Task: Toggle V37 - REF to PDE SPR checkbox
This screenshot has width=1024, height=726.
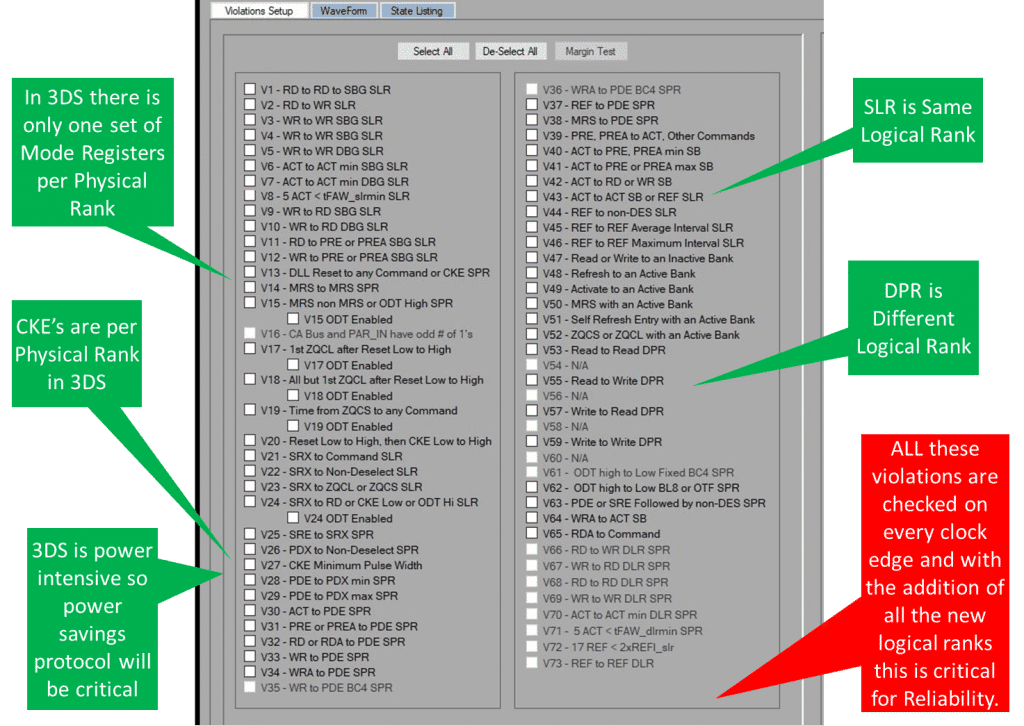Action: [533, 104]
